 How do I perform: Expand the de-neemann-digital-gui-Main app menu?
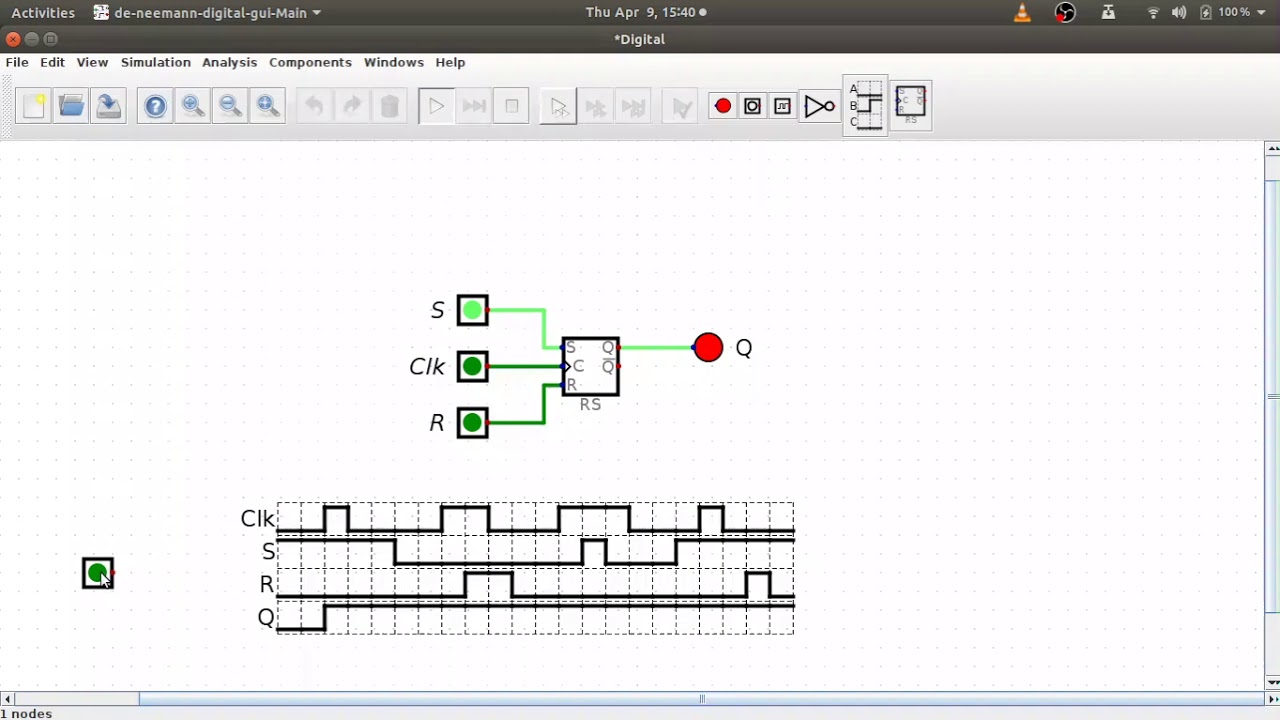click(207, 12)
